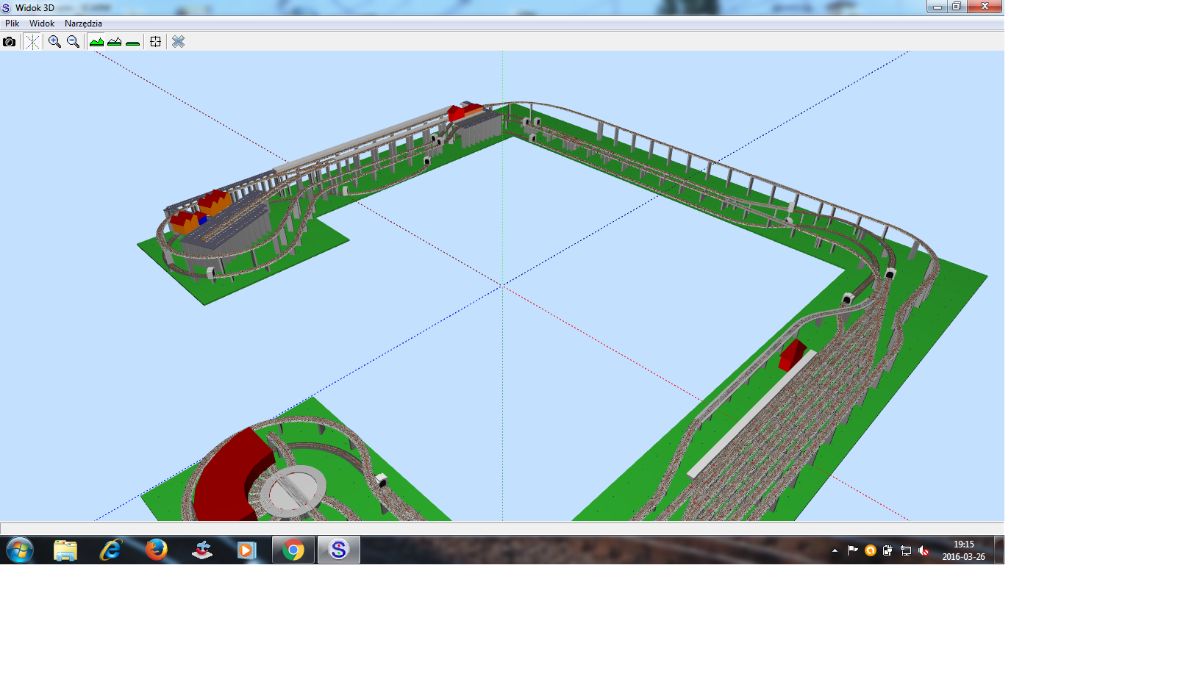Viewport: 1200px width, 676px height.
Task: Select the outlined terrain view mode
Action: tap(115, 42)
